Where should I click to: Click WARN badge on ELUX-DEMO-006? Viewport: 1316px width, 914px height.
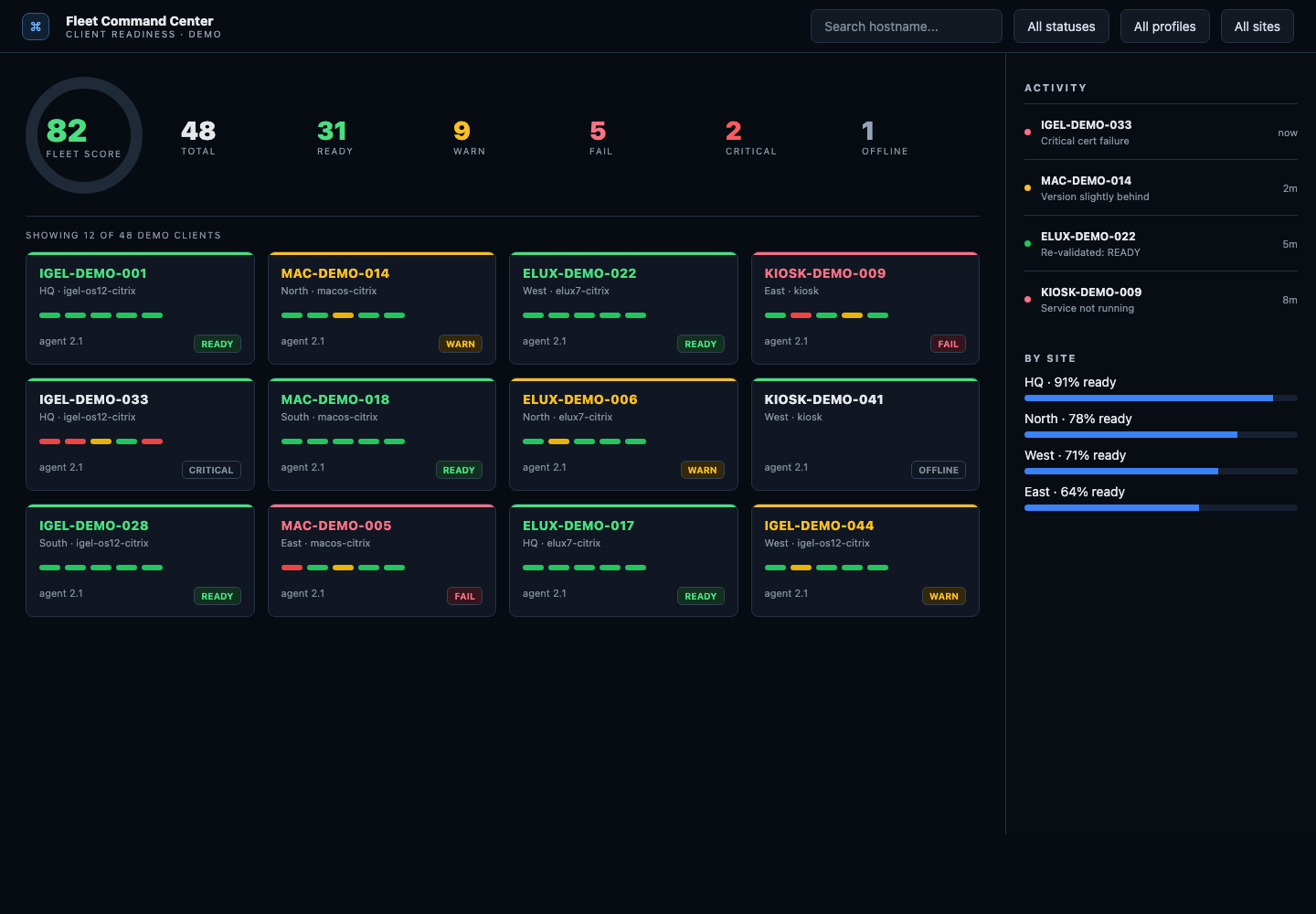pyautogui.click(x=702, y=470)
